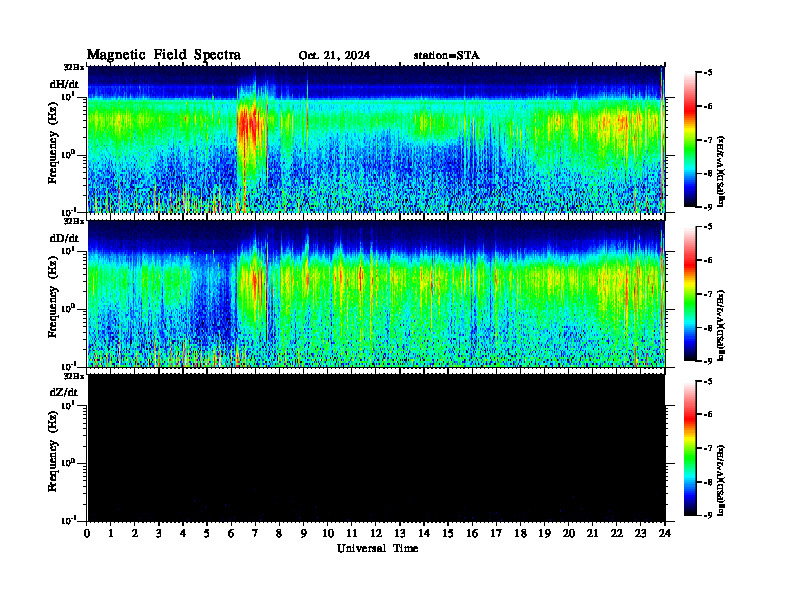This screenshot has width=792, height=612.
Task: Click hour tick label "2" on time axis
Action: (135, 533)
